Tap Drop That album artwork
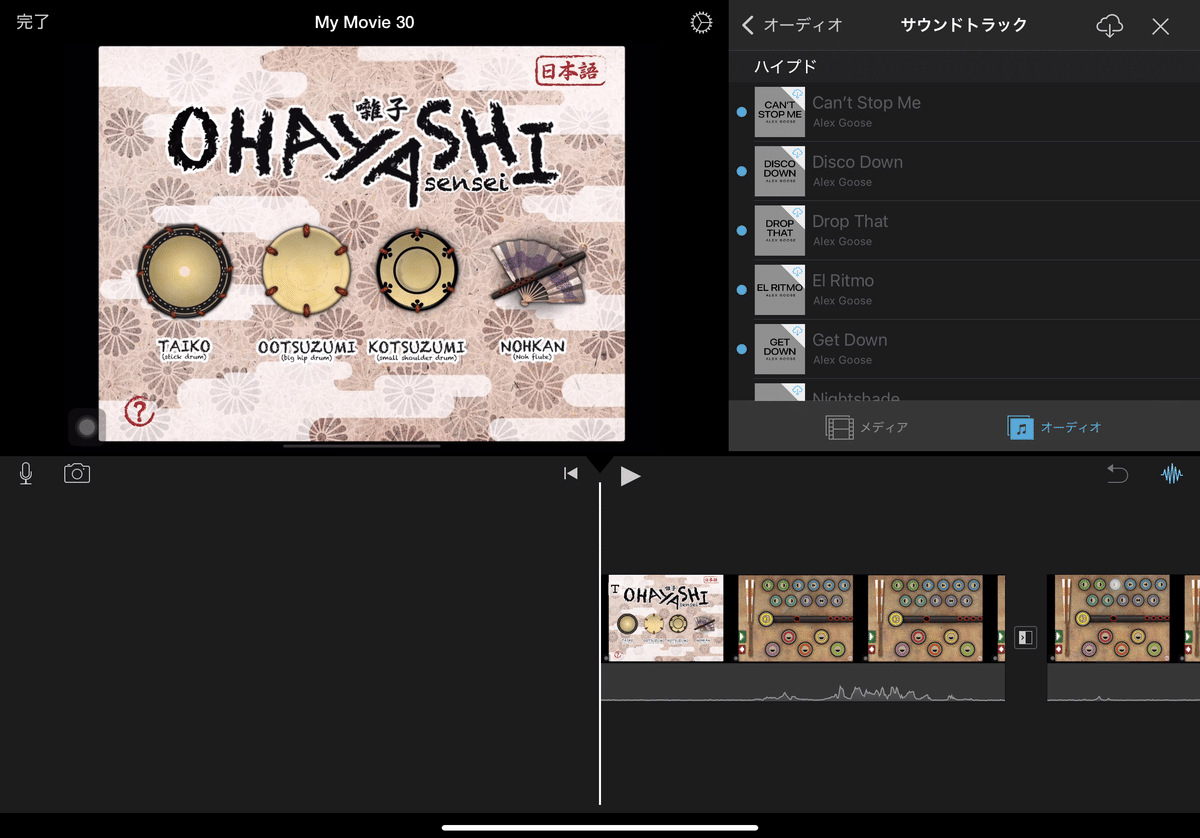 780,230
